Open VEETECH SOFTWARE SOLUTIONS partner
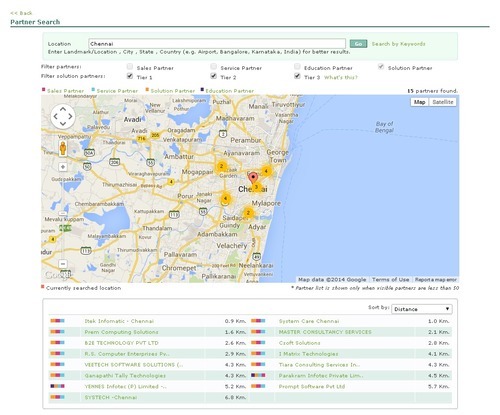The image size is (500, 415). [x=134, y=365]
